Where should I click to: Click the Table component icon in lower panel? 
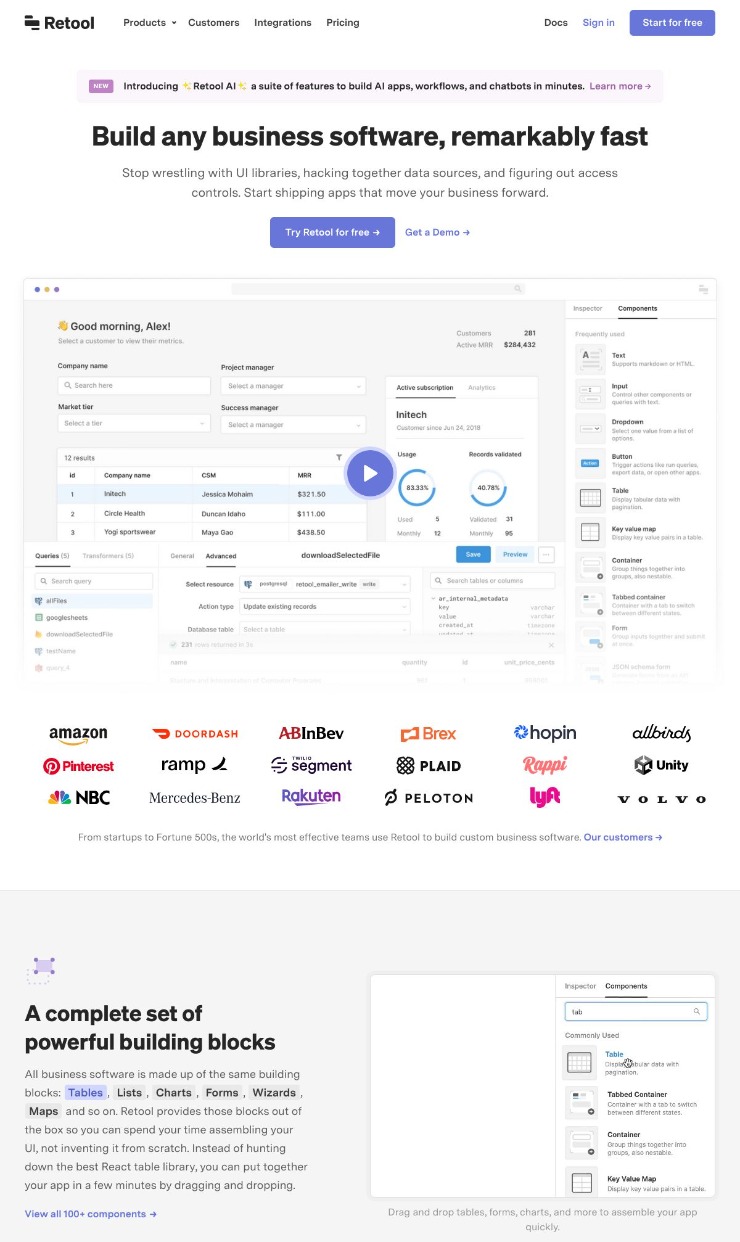click(x=580, y=1063)
